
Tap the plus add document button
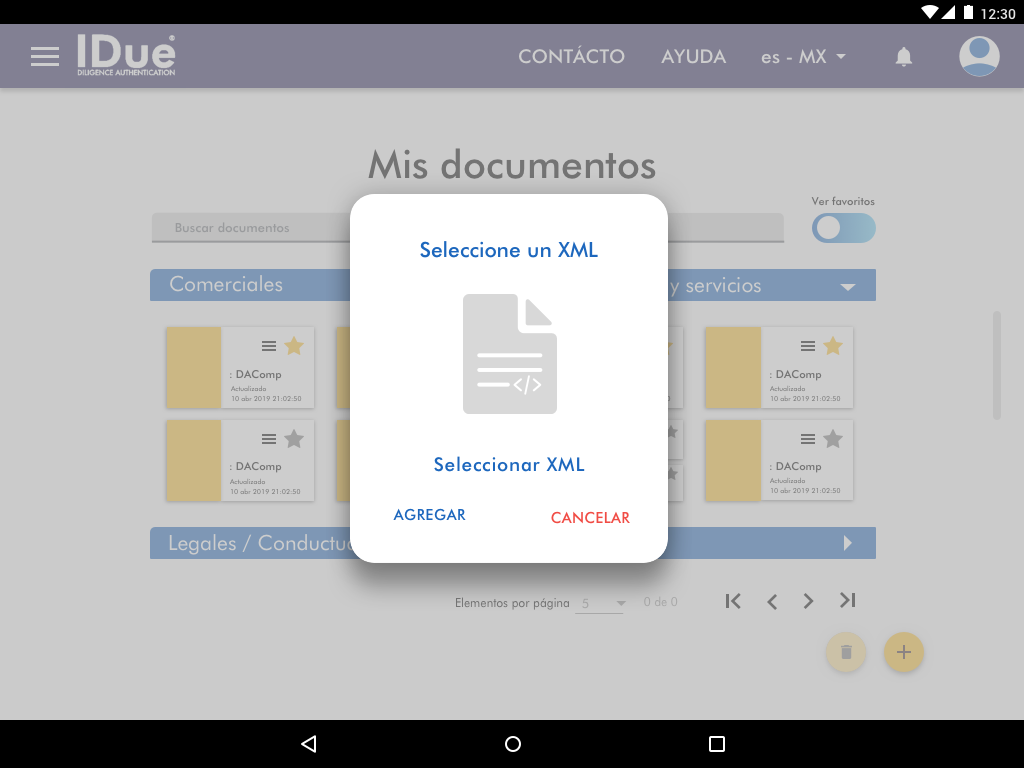pos(904,652)
